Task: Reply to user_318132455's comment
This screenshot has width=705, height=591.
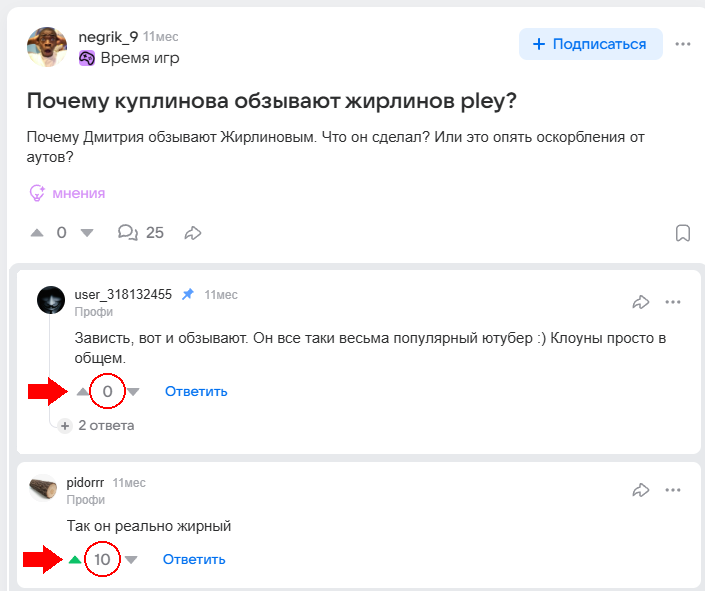Action: pos(196,391)
